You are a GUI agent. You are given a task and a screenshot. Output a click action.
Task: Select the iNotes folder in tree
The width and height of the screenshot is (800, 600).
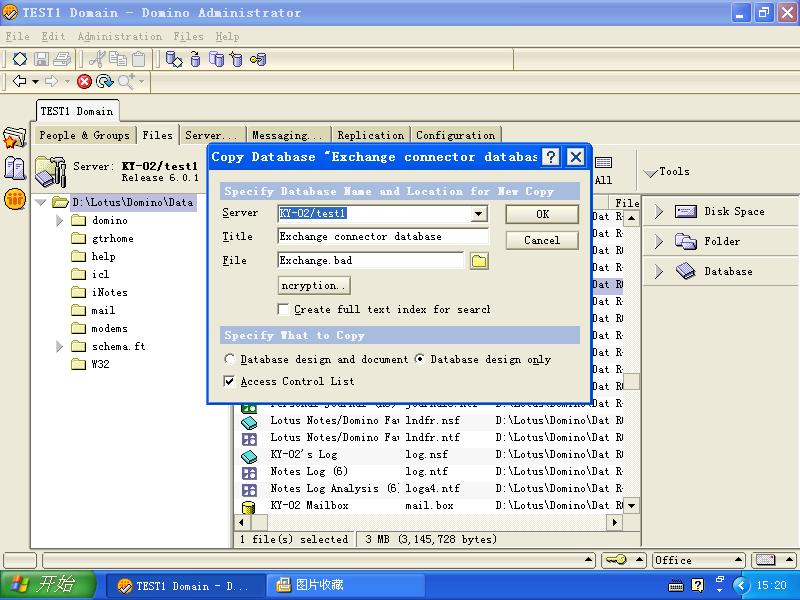[109, 293]
